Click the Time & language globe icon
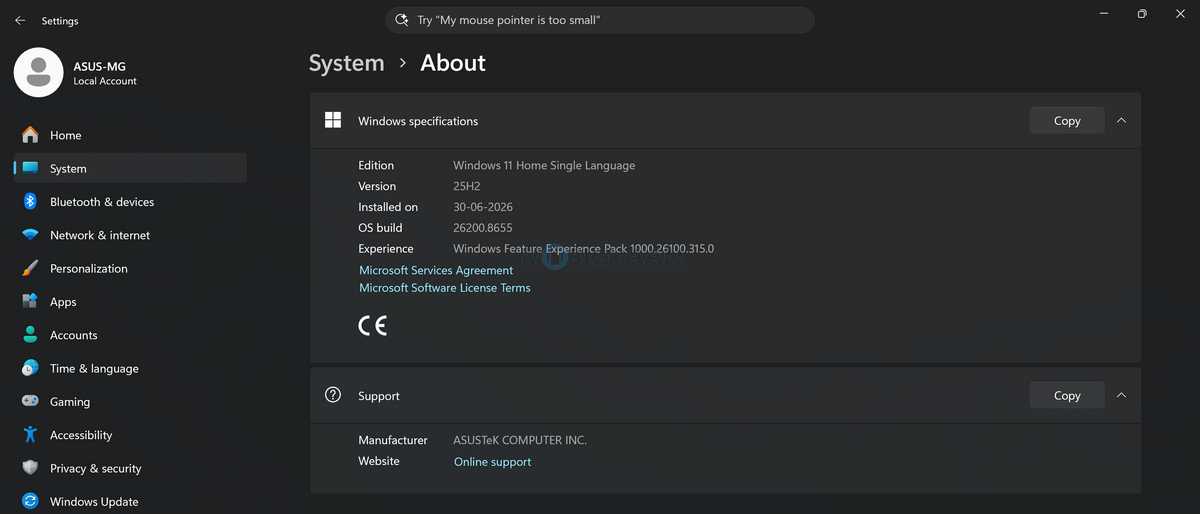Screen dimensions: 1200x514 point(30,368)
